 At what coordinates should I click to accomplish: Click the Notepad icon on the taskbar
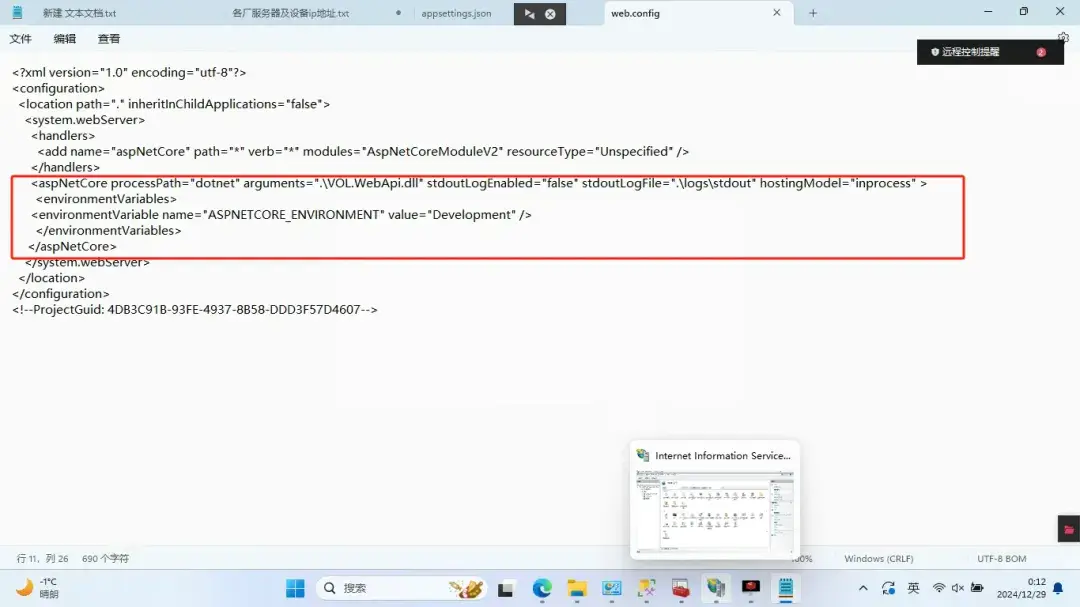786,588
